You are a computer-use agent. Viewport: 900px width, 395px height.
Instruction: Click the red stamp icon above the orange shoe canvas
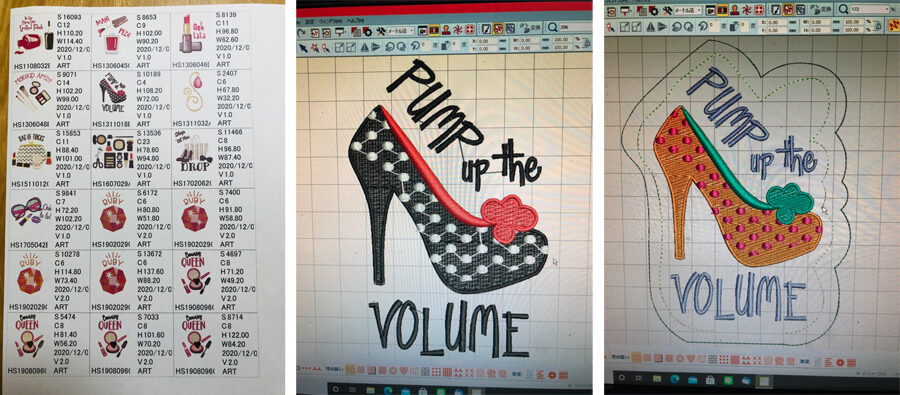[x=735, y=10]
